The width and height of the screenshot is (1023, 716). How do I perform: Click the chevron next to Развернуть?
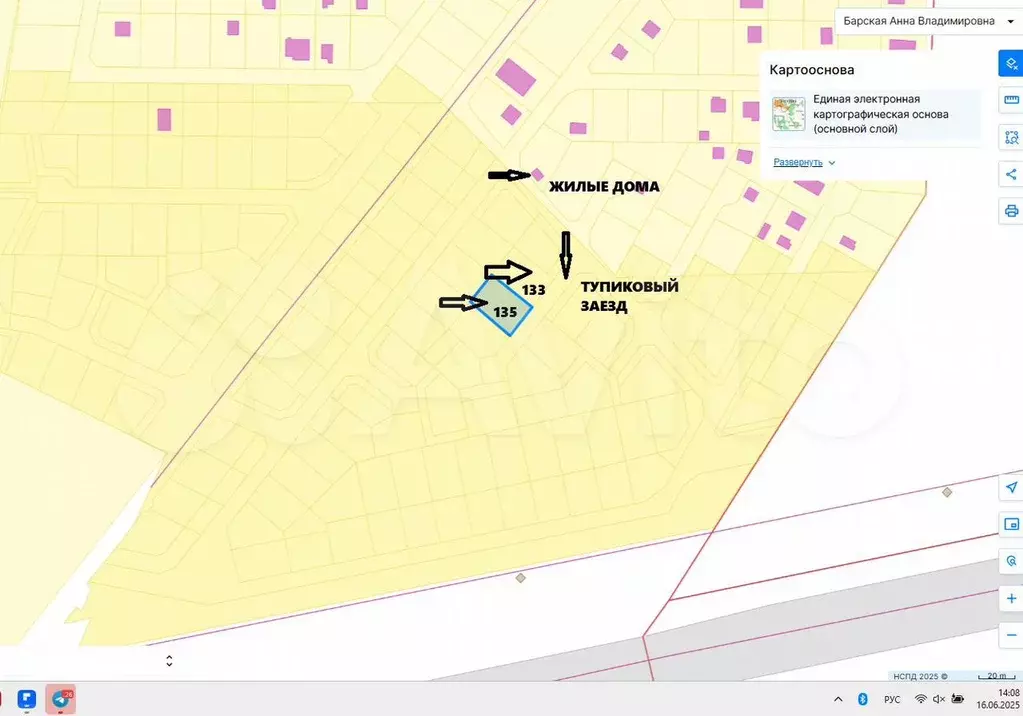coord(832,163)
